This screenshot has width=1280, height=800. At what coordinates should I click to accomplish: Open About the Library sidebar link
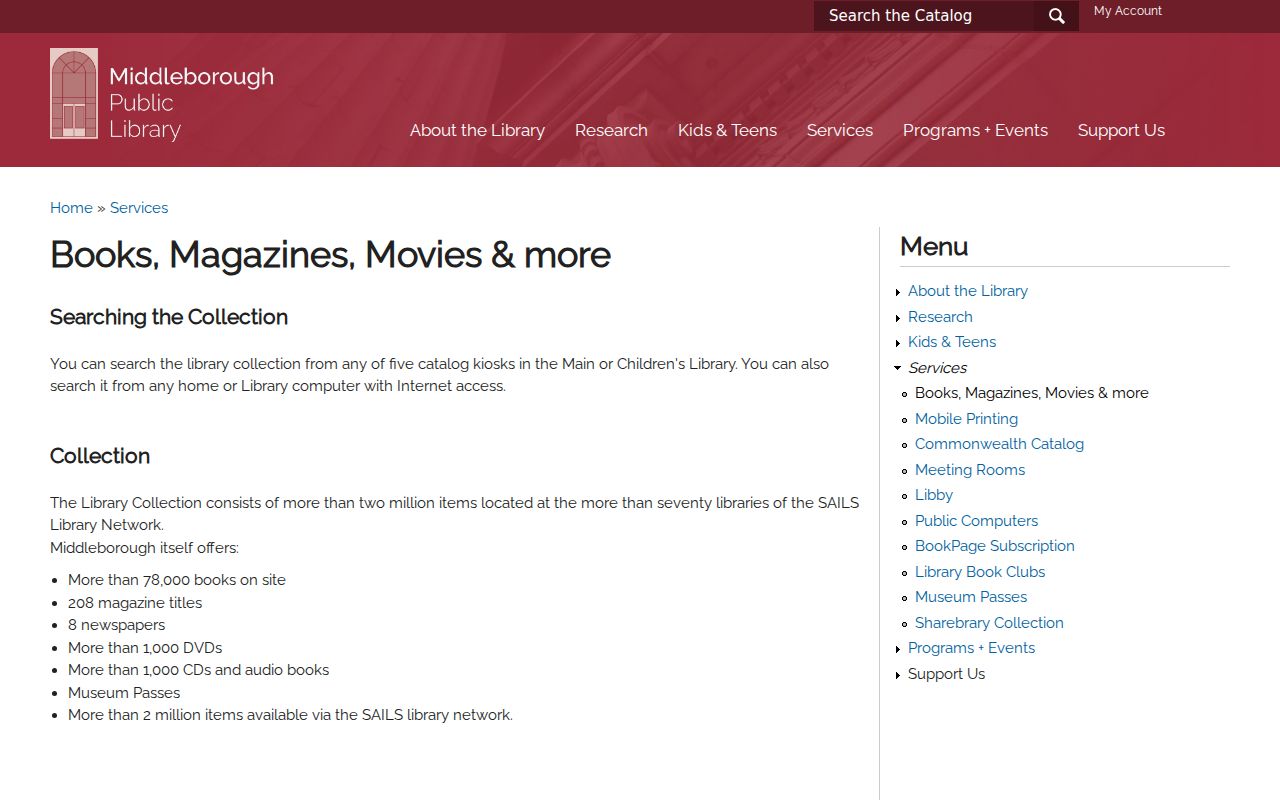click(968, 291)
